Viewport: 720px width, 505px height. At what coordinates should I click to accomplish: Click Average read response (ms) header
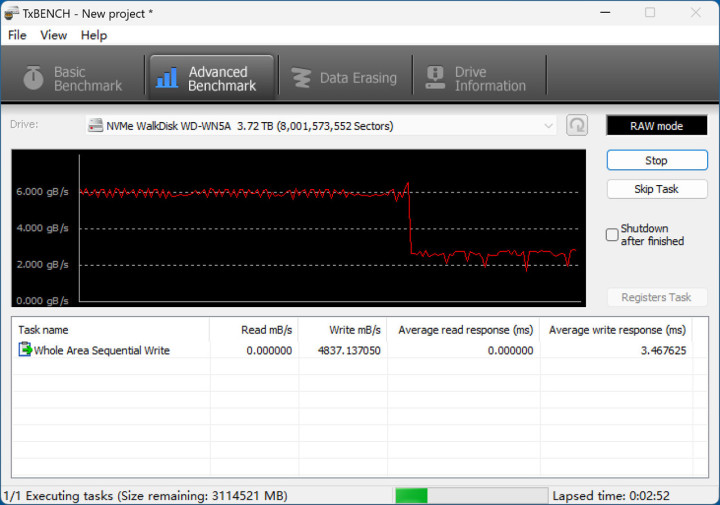click(x=463, y=330)
